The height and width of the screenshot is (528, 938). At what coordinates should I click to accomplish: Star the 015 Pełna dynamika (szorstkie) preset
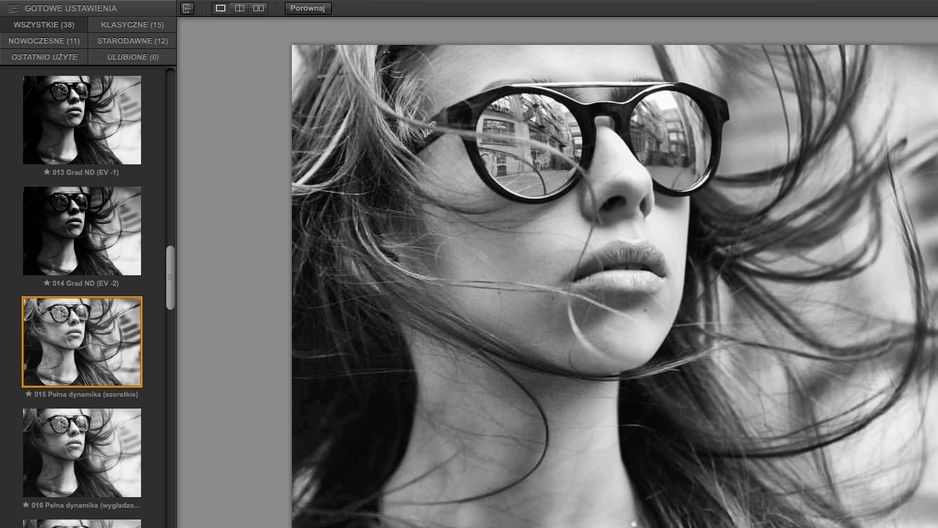point(28,394)
